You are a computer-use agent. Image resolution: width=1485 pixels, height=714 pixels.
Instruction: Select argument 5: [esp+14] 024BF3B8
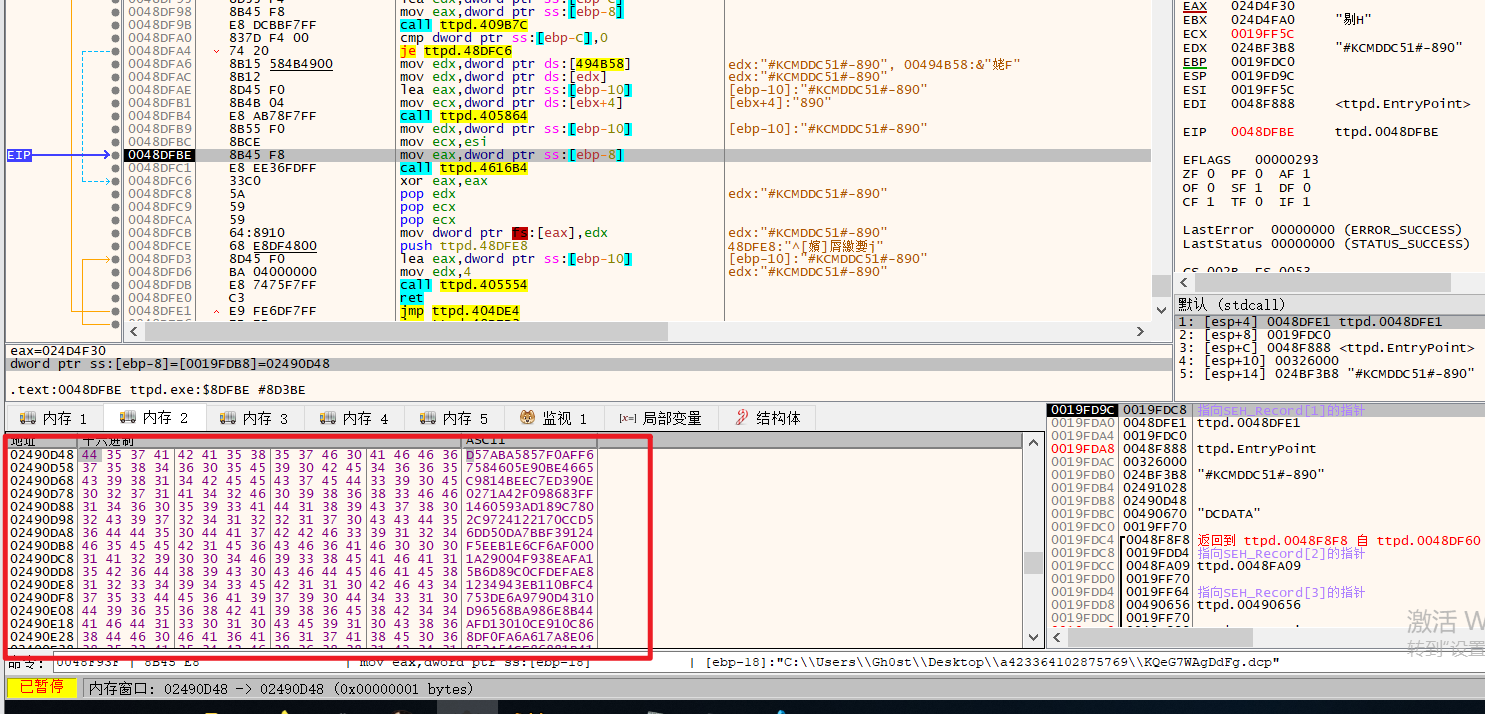tap(1326, 373)
